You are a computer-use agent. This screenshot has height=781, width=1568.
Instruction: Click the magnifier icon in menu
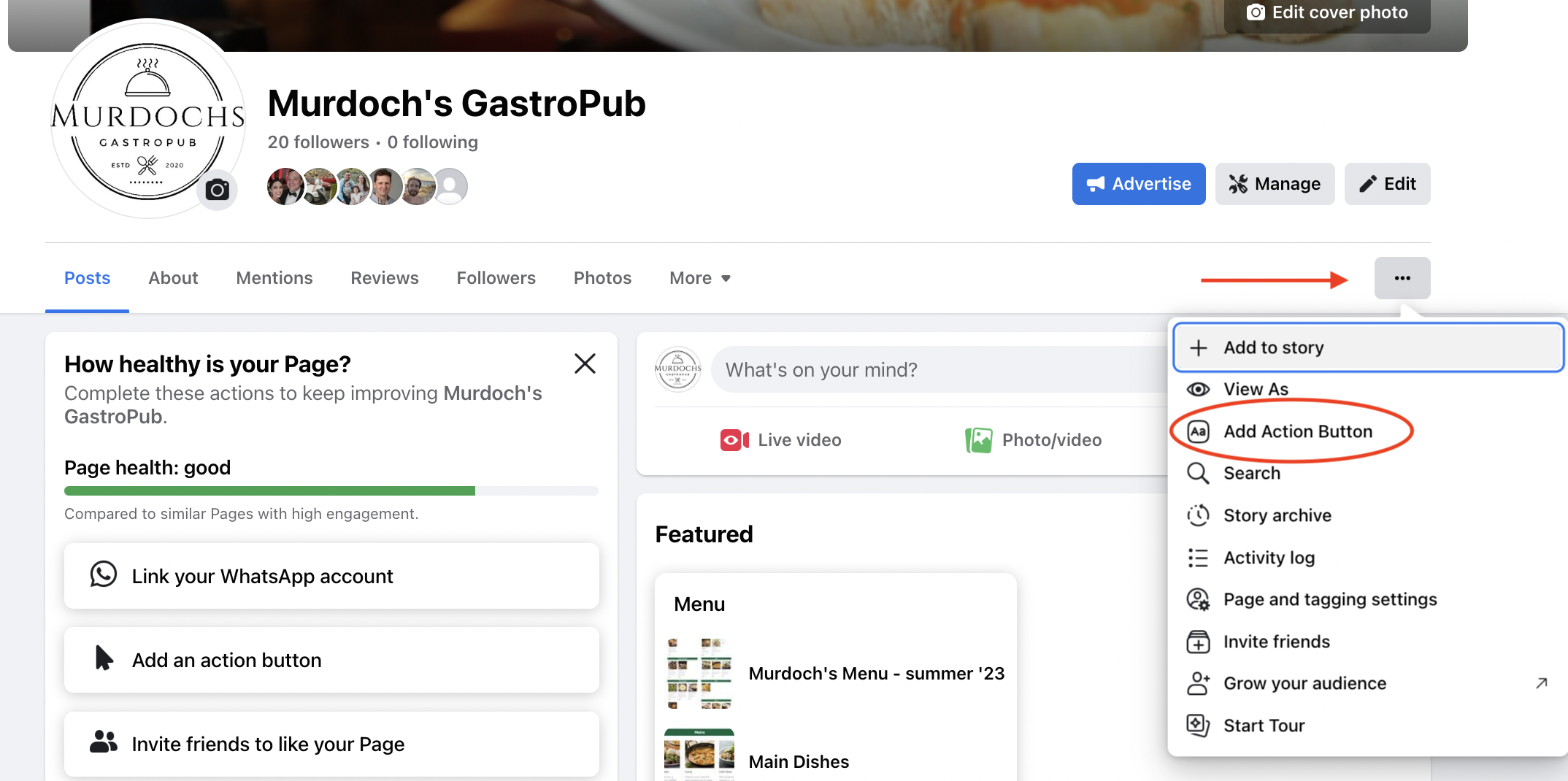tap(1198, 473)
